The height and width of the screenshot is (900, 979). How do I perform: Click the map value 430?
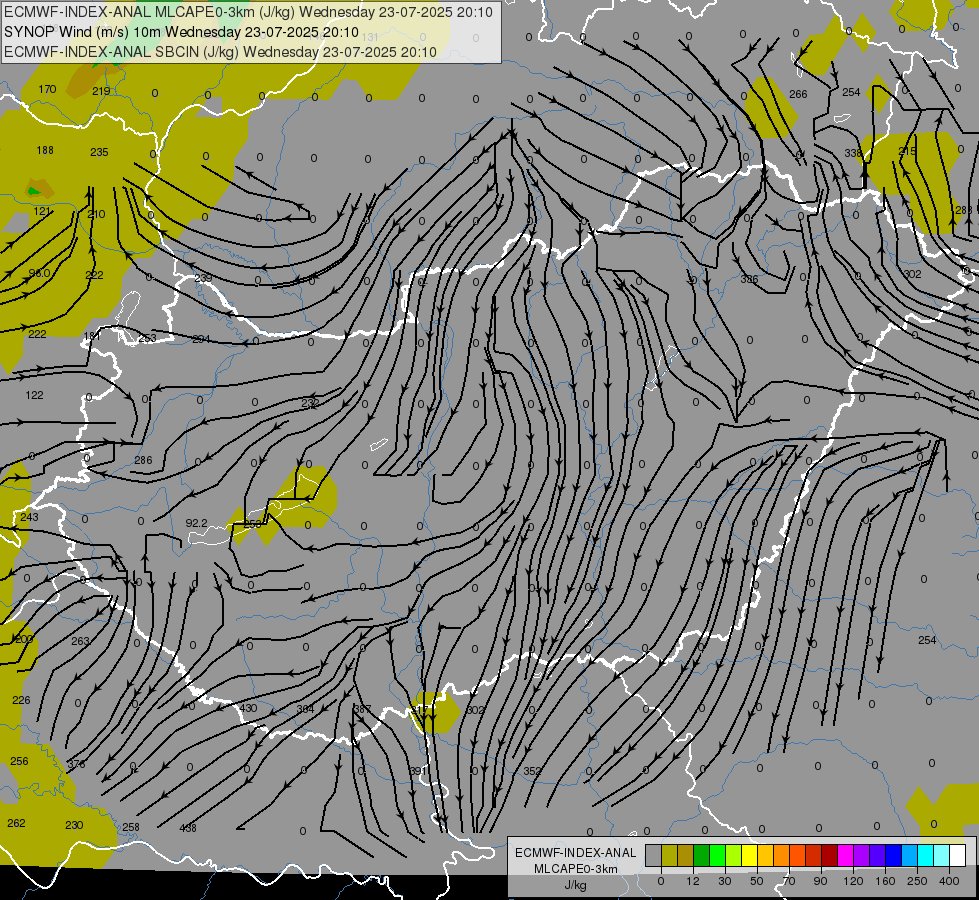(248, 708)
